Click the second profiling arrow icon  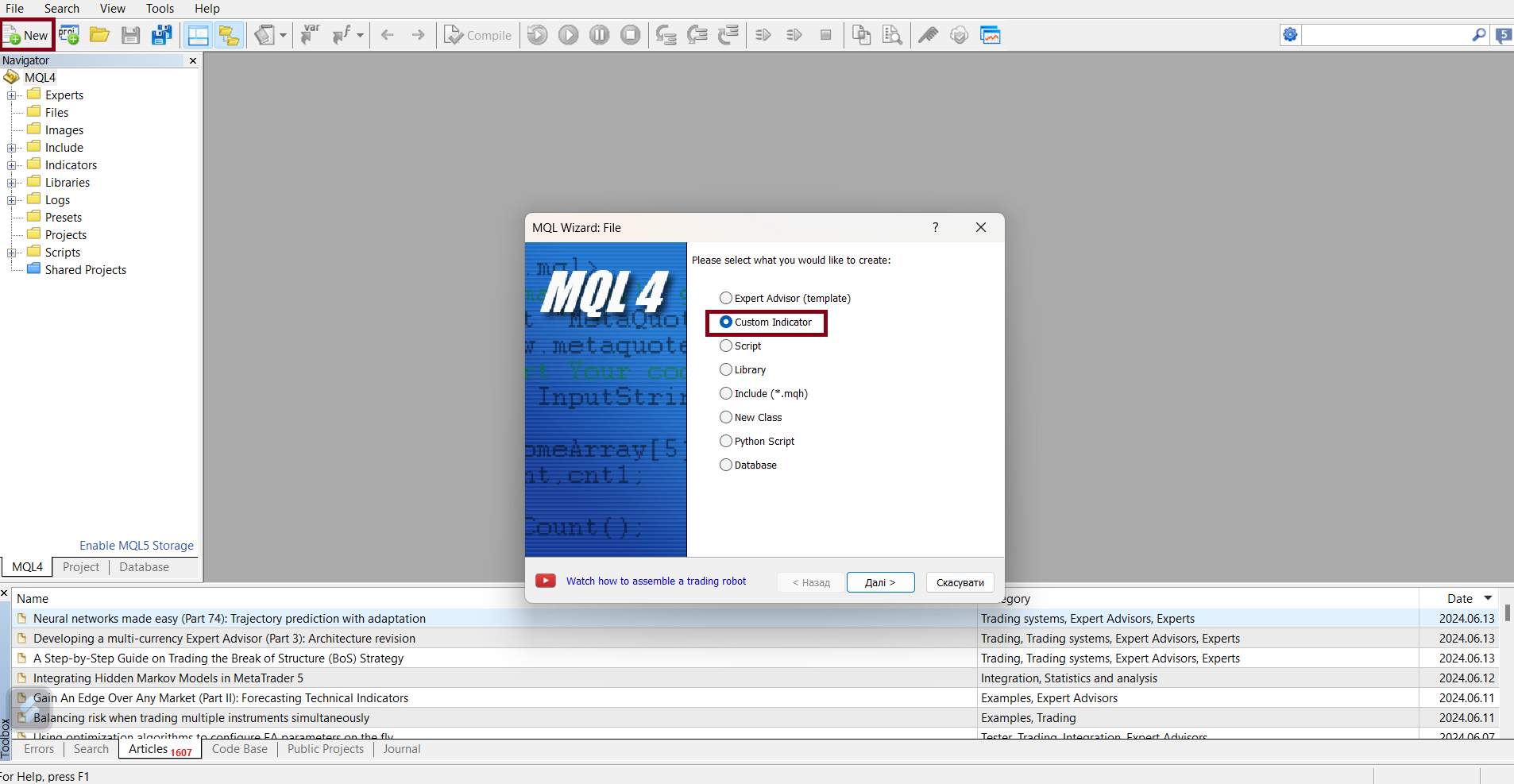pyautogui.click(x=794, y=35)
